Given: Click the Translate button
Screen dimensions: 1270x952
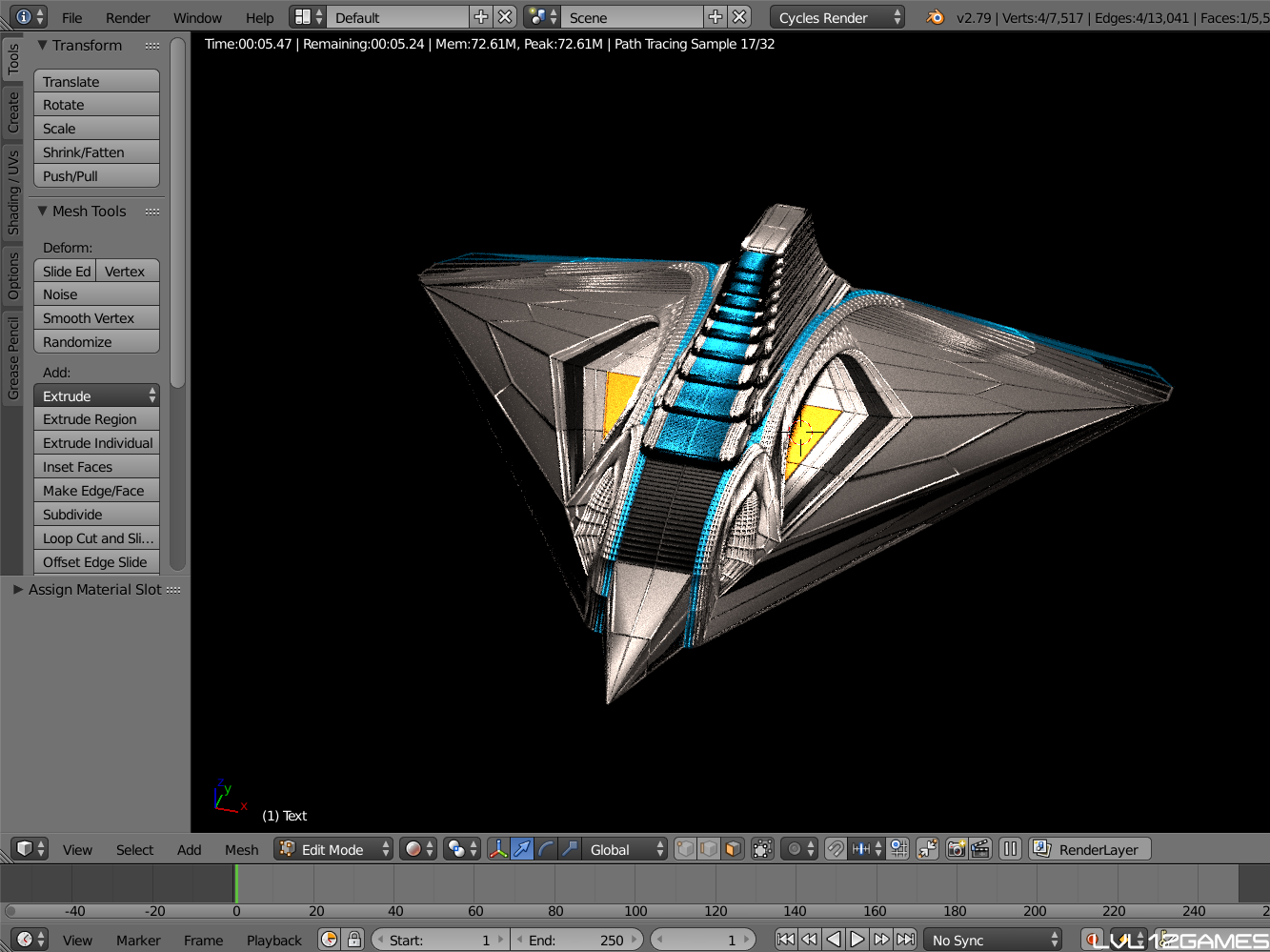Looking at the screenshot, I should tap(96, 81).
